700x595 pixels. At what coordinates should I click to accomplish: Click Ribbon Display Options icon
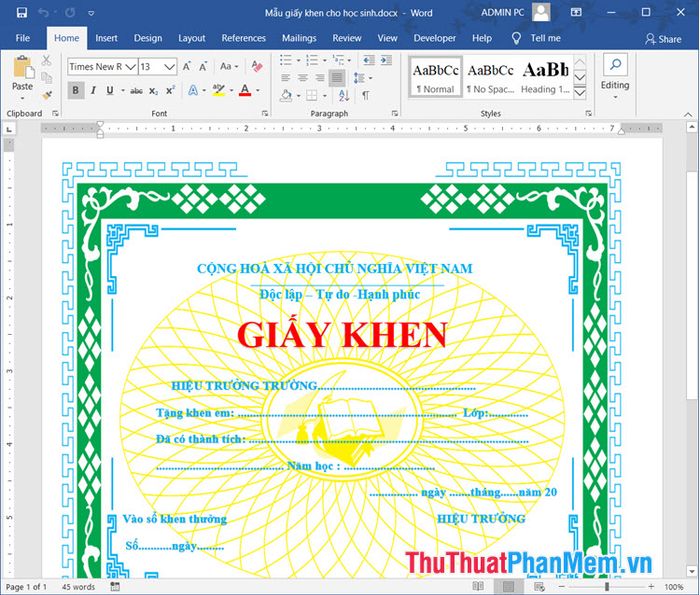(576, 12)
